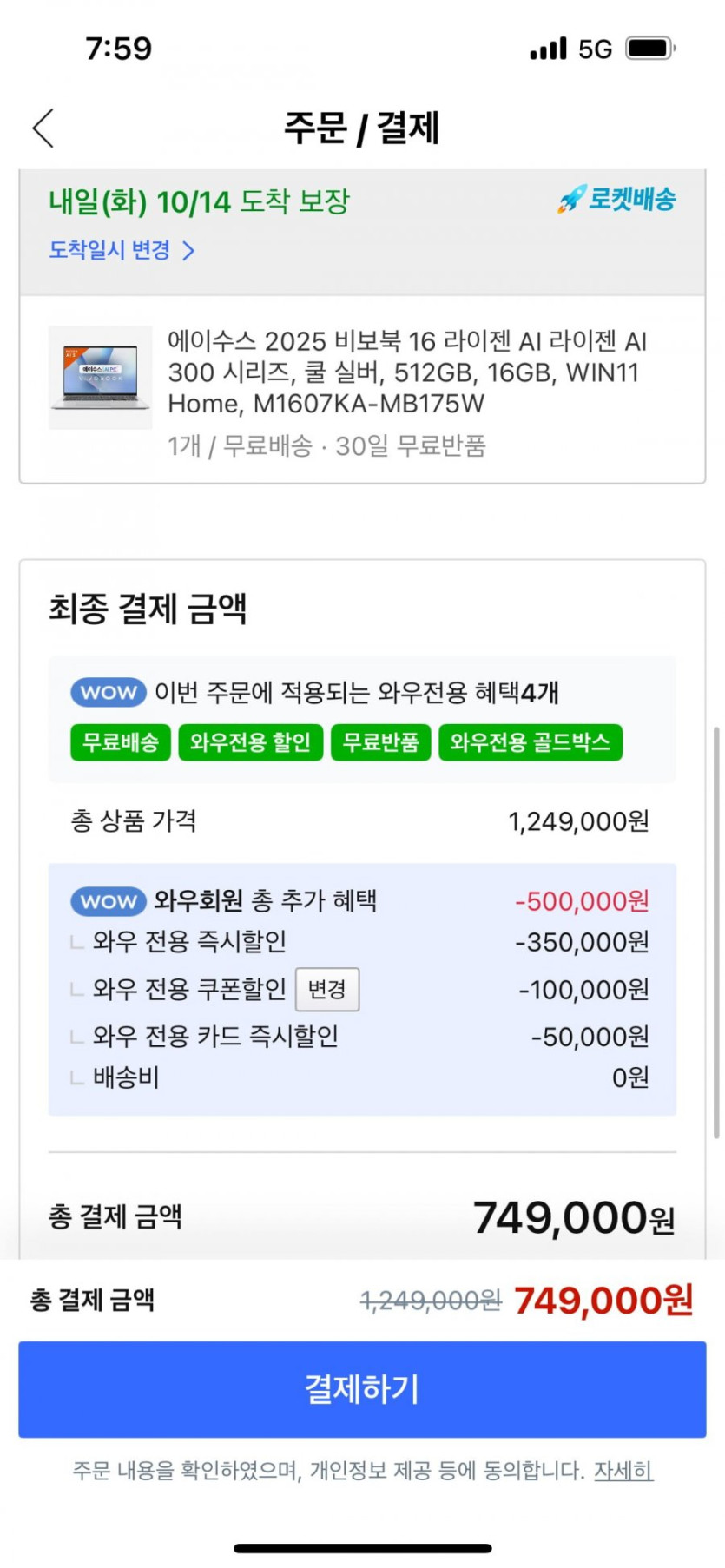Viewport: 725px width, 1568px height.
Task: Tap the 와우 전용 카드 즉시할인 row
Action: pyautogui.click(x=215, y=1036)
